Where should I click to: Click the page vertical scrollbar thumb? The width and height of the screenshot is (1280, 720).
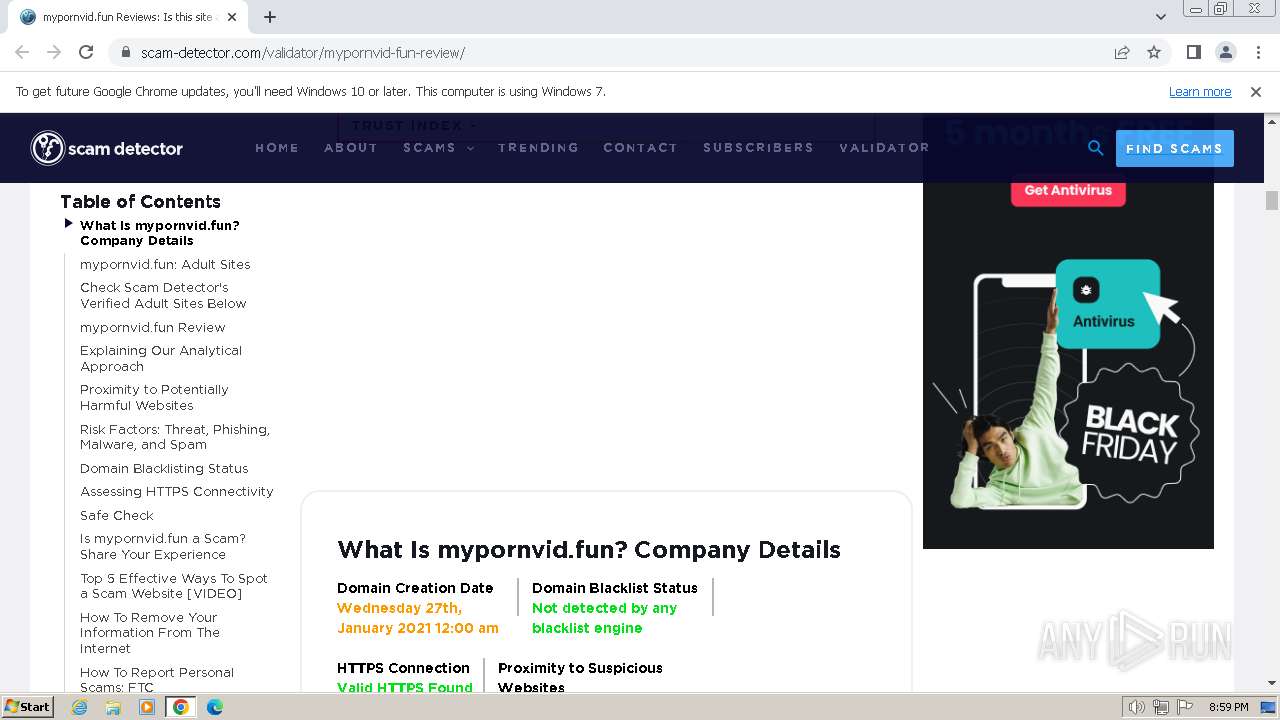tap(1272, 200)
